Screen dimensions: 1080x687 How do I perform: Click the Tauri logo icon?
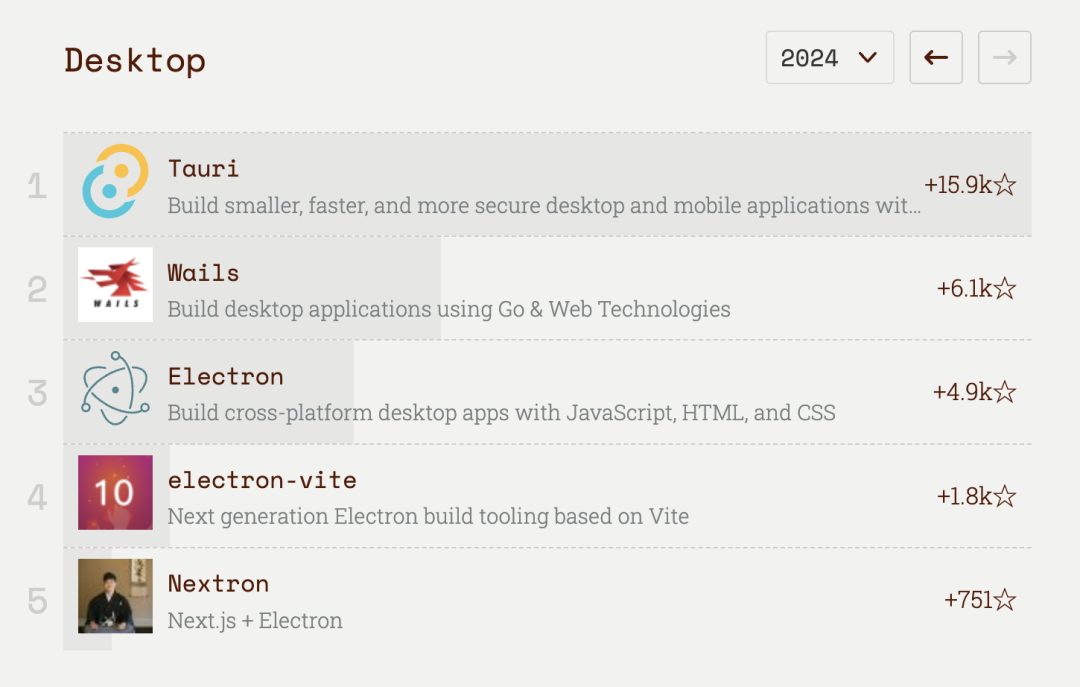click(115, 181)
